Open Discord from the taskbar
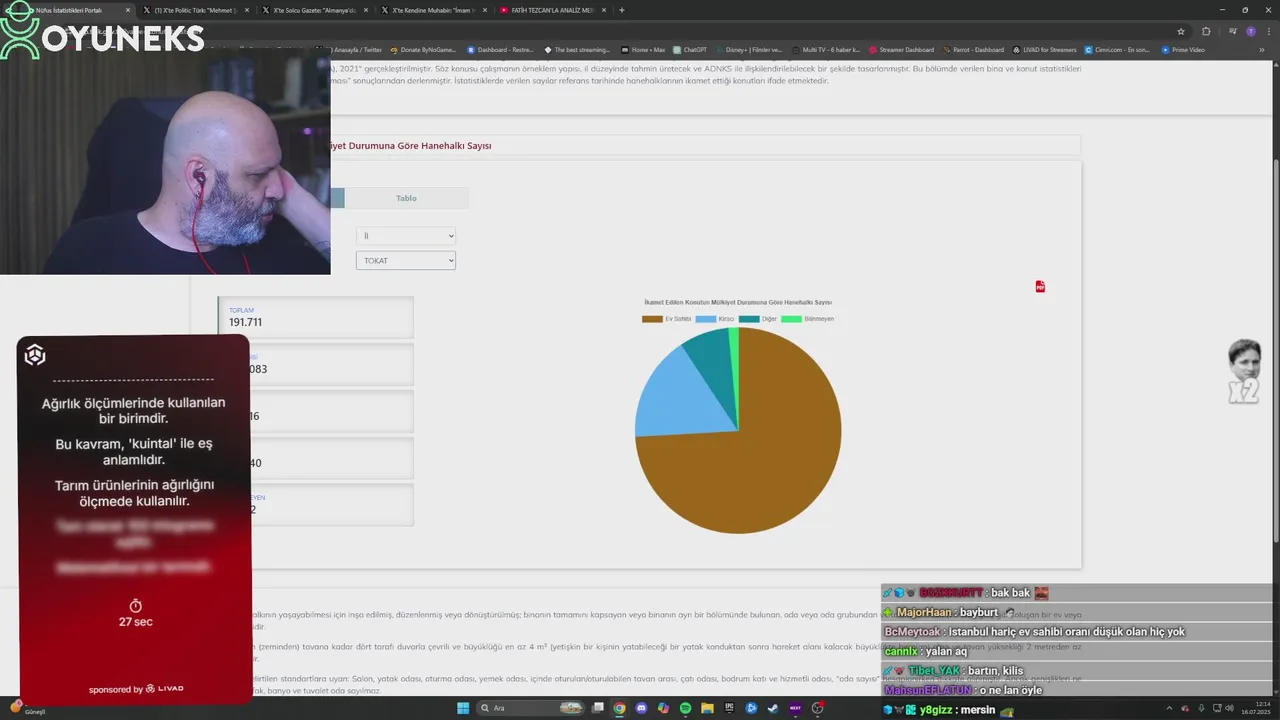 tap(641, 708)
